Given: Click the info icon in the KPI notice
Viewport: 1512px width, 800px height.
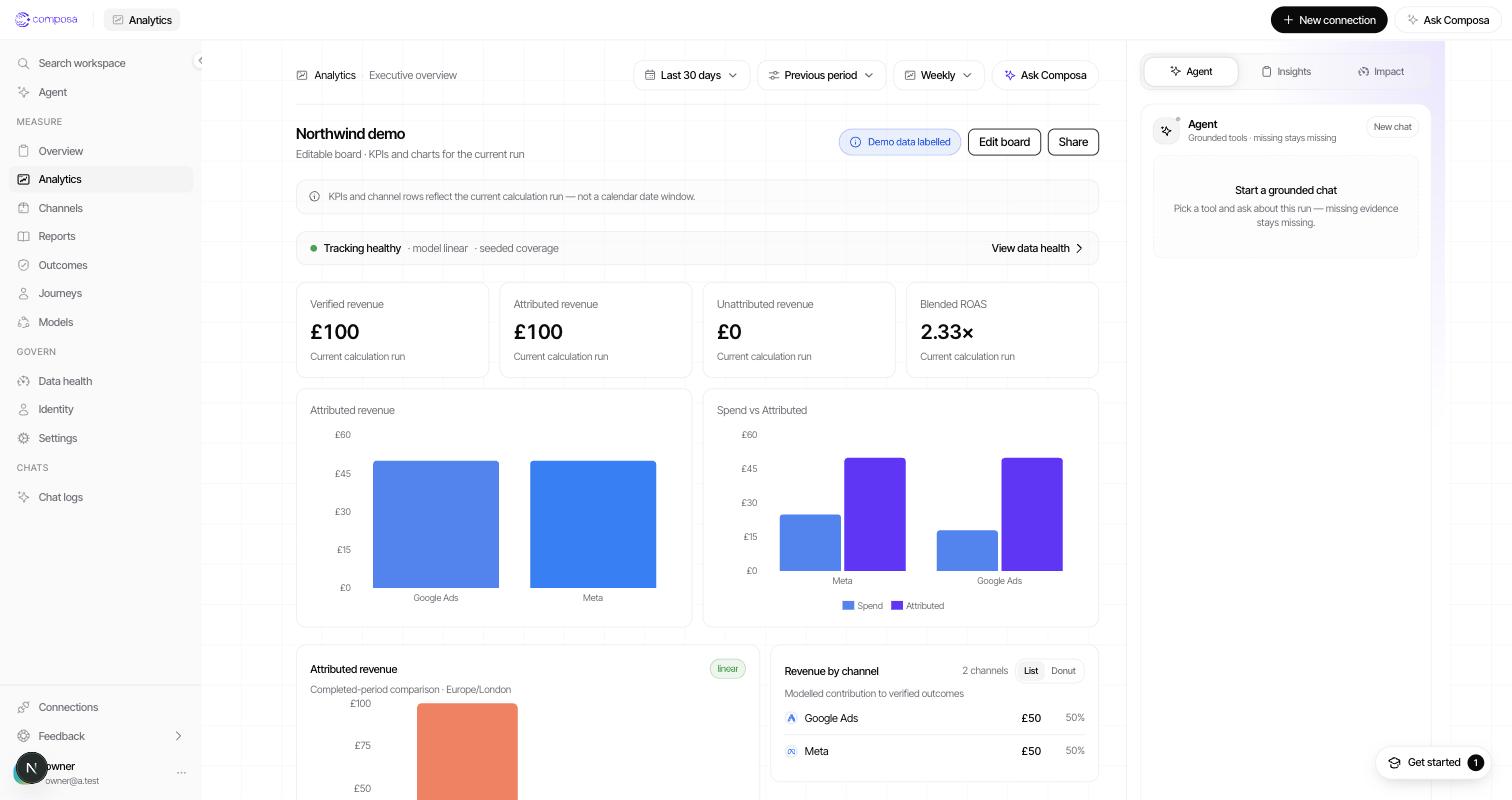Looking at the screenshot, I should [314, 196].
